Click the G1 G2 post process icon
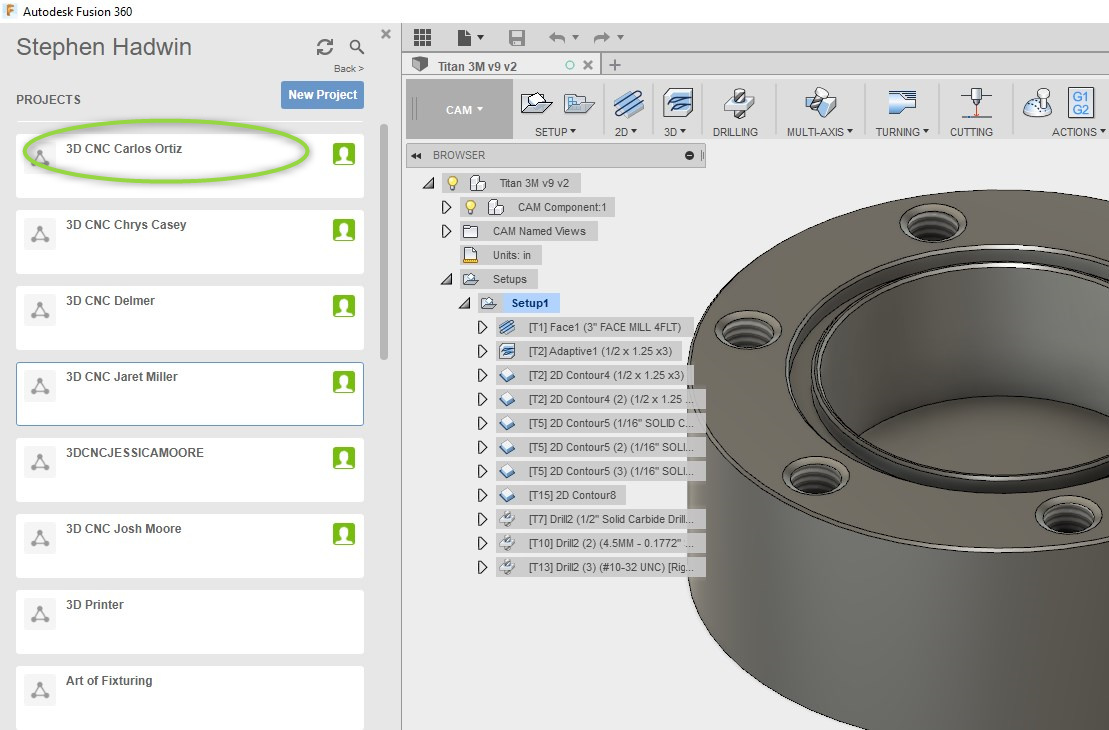The image size is (1109, 730). (1080, 103)
